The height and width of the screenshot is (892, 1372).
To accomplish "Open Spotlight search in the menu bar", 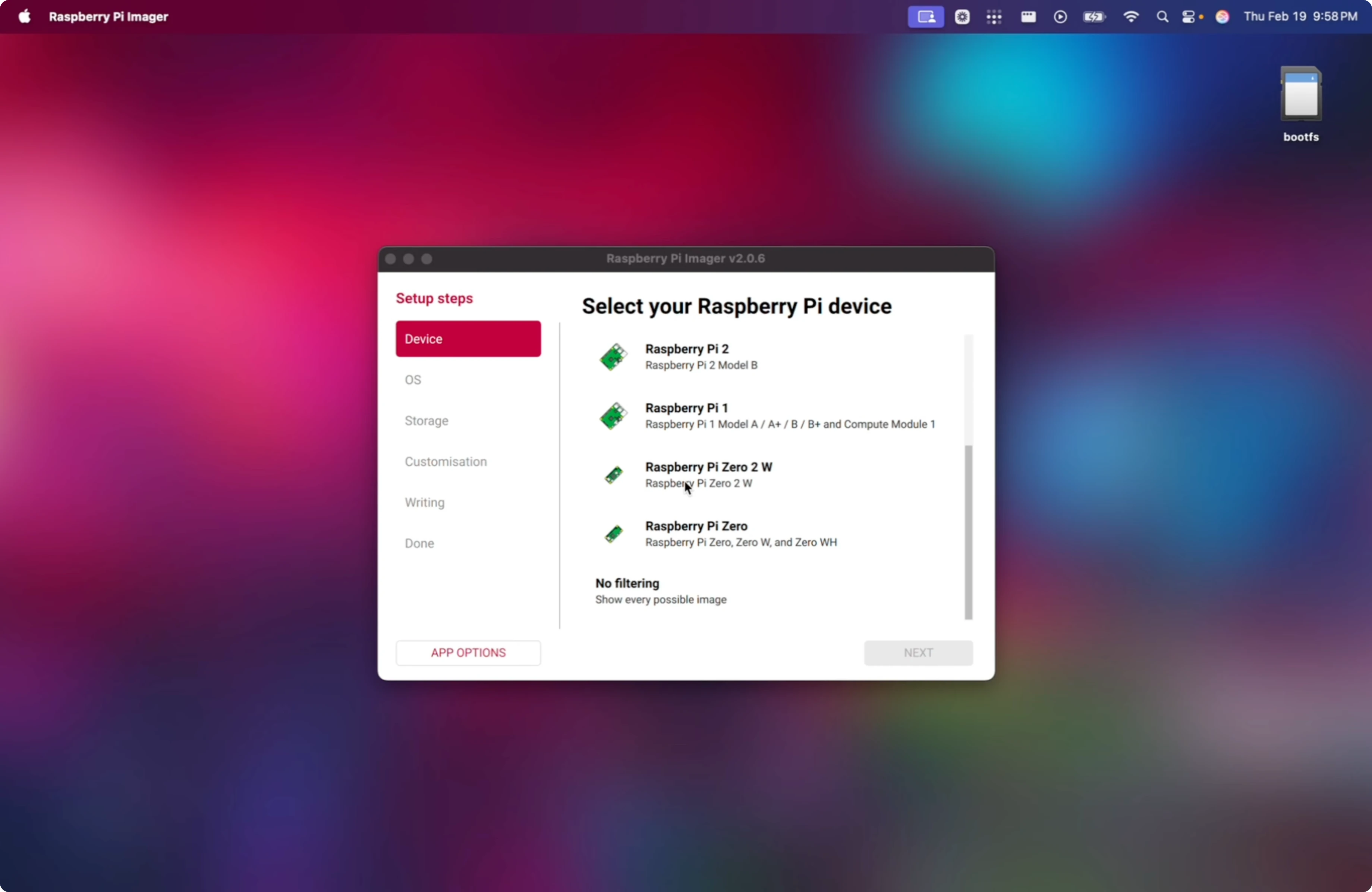I will point(1162,17).
